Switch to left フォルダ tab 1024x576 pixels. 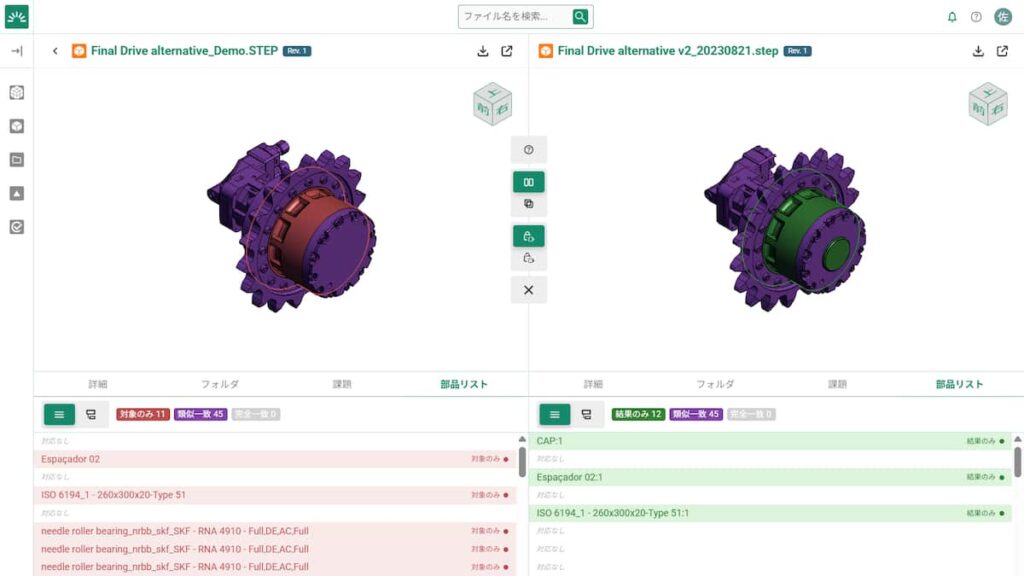coord(220,384)
